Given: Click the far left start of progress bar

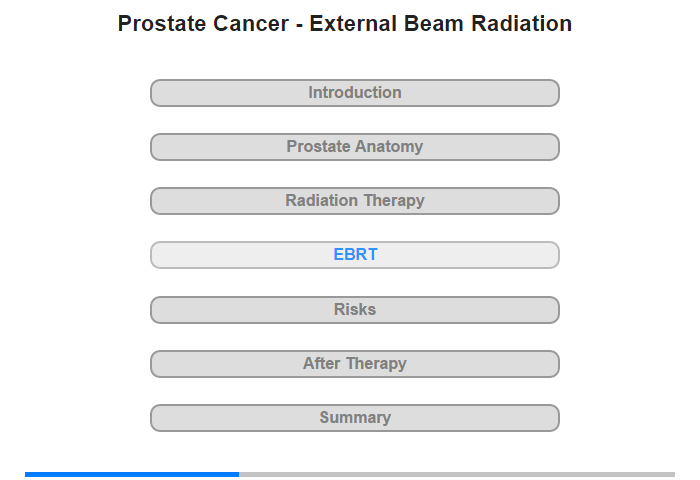Looking at the screenshot, I should click(27, 474).
